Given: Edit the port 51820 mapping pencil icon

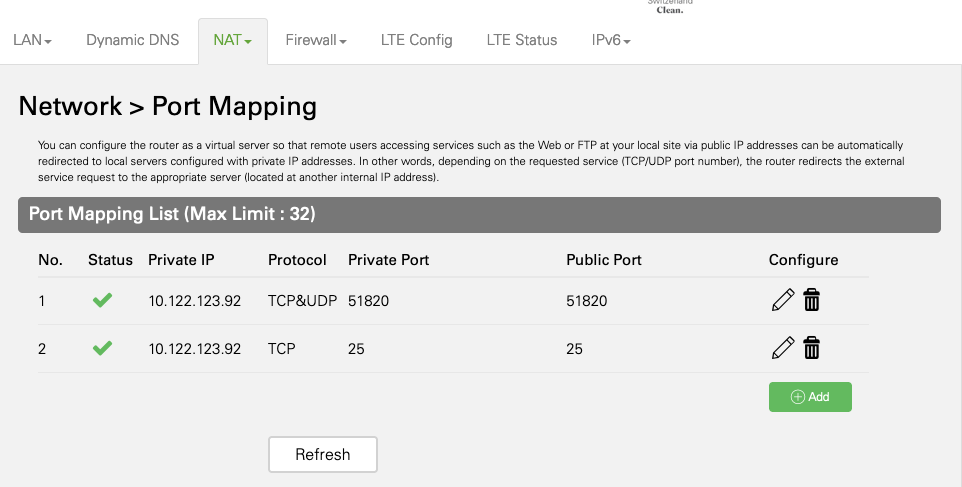Looking at the screenshot, I should click(x=783, y=299).
